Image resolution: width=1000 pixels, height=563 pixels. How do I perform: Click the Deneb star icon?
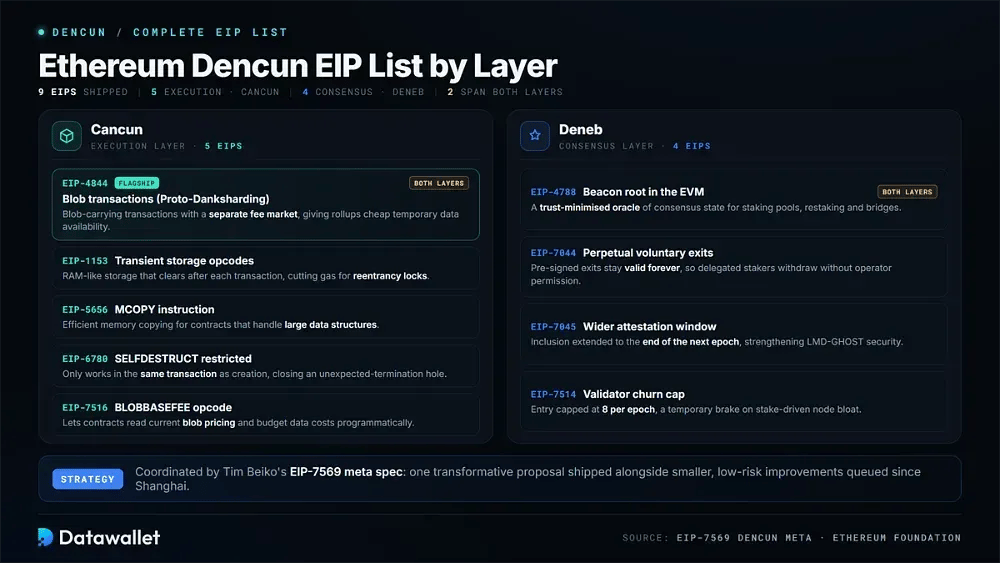pyautogui.click(x=534, y=136)
